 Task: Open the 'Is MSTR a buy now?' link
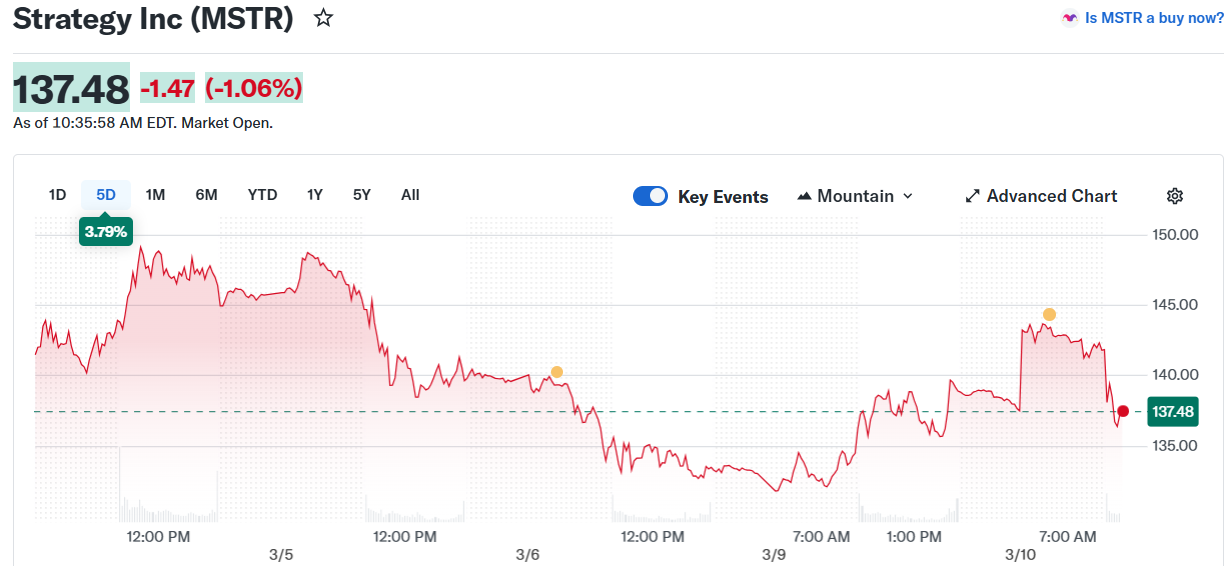(1154, 18)
